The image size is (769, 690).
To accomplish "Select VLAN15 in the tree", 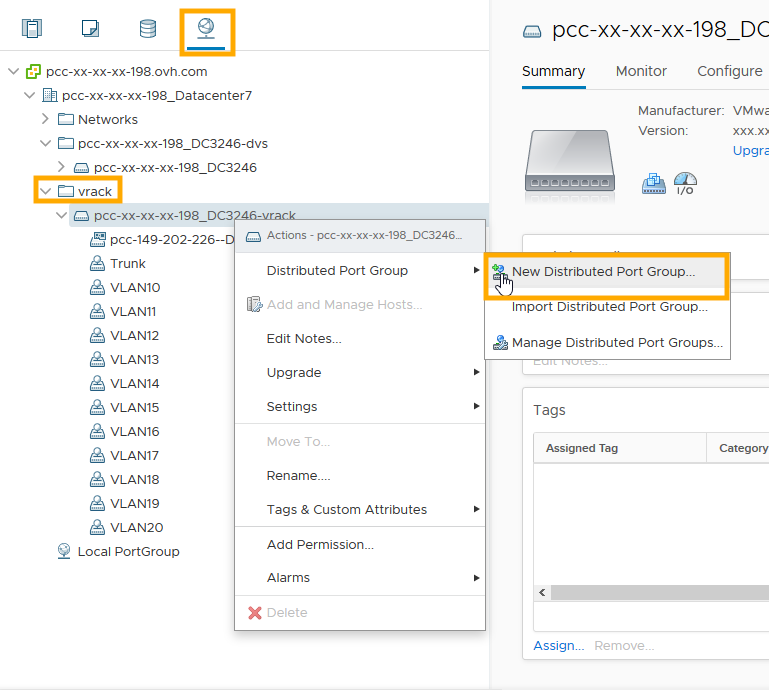I will (134, 408).
